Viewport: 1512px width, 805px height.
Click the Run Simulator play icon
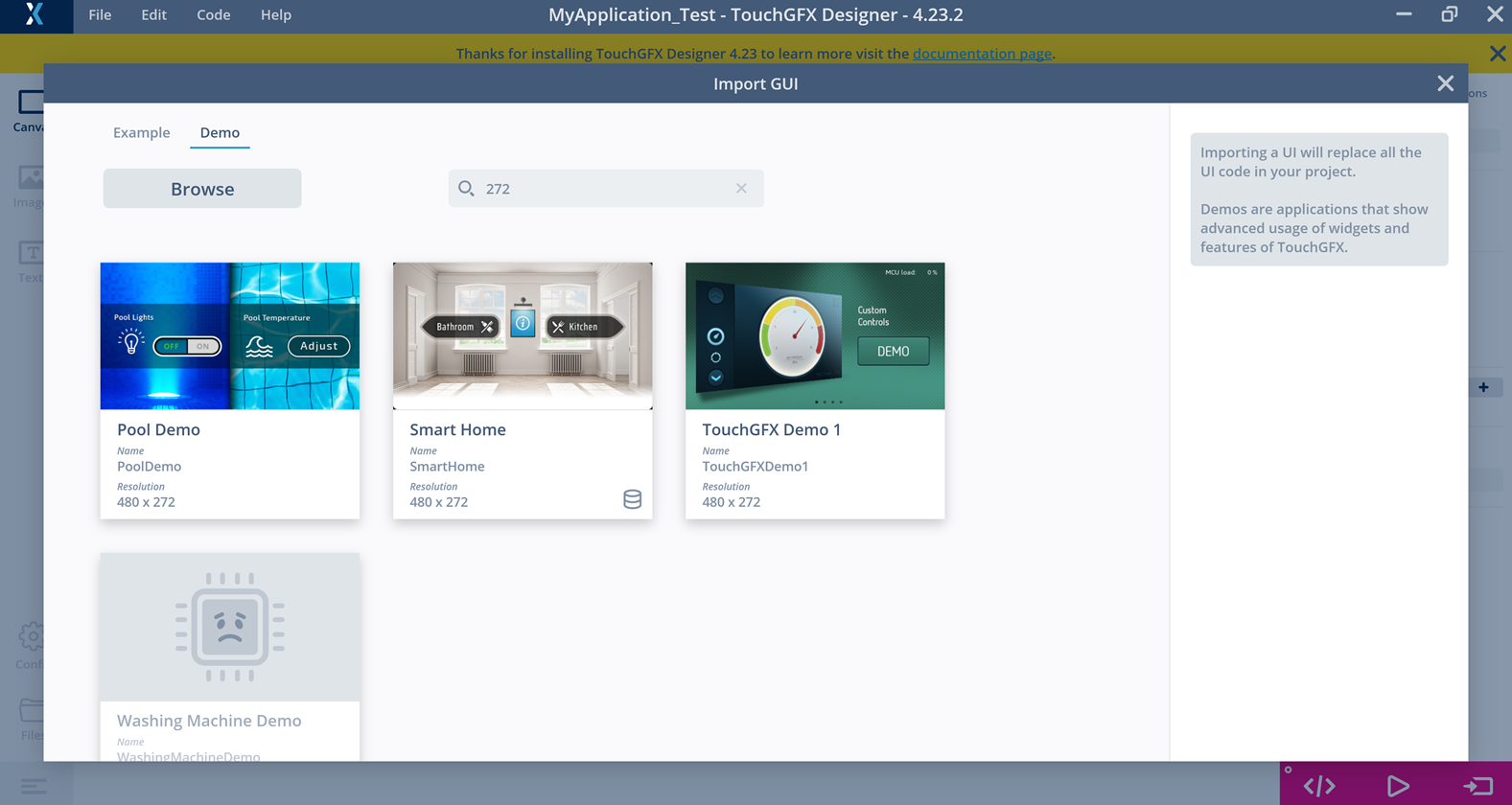[x=1398, y=786]
